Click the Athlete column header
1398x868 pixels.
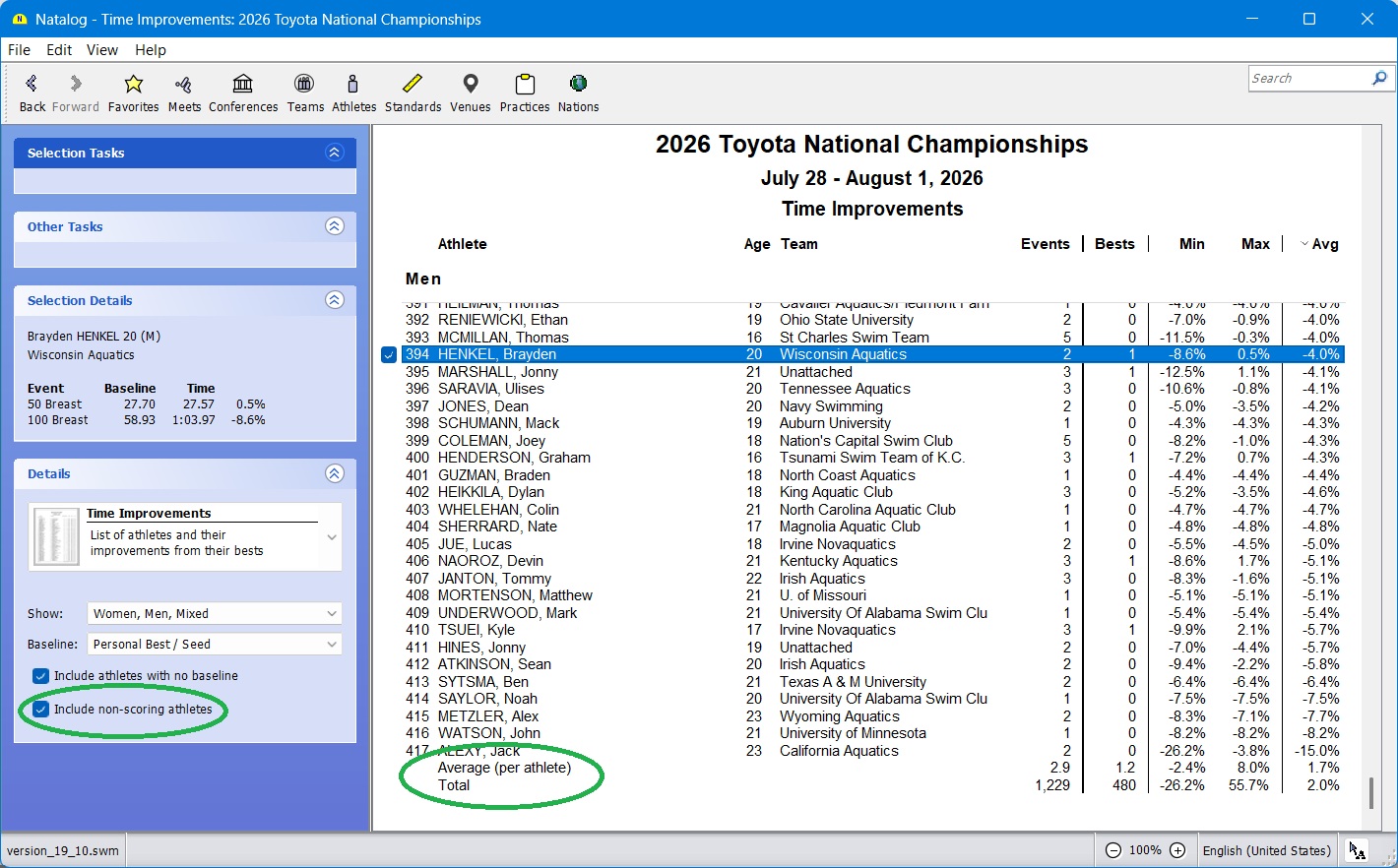point(463,244)
